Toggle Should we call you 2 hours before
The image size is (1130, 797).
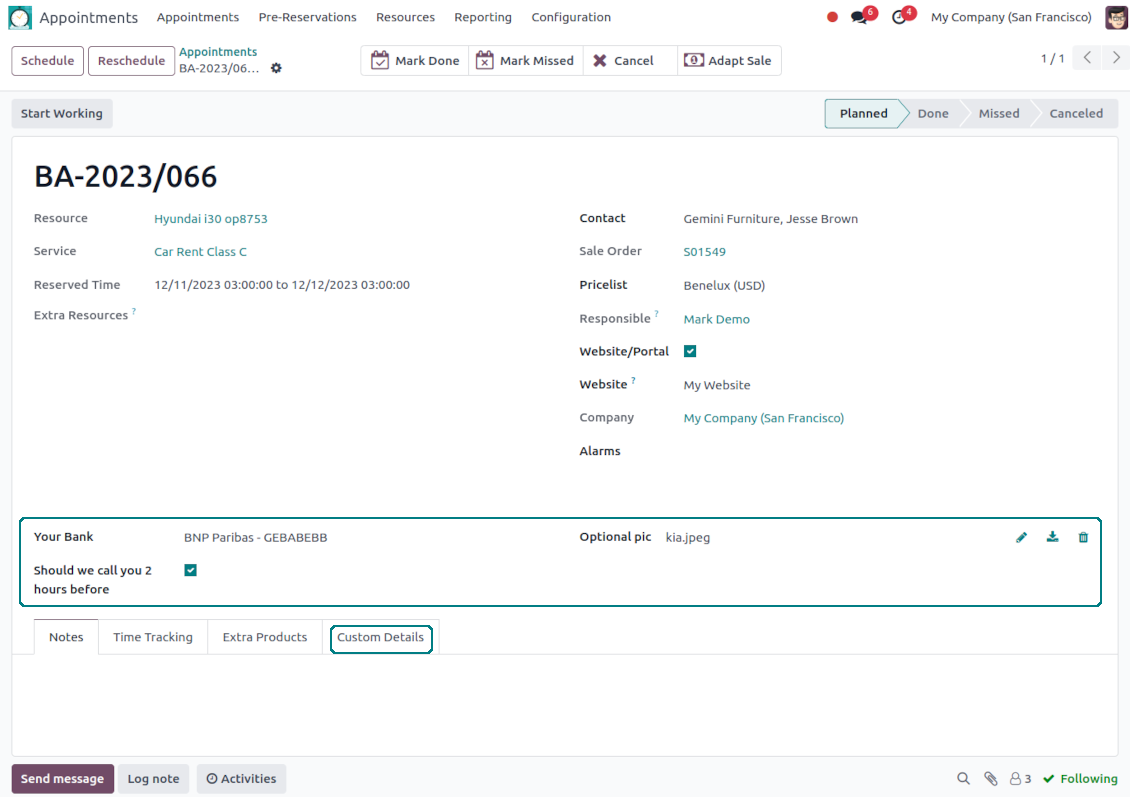click(x=190, y=571)
